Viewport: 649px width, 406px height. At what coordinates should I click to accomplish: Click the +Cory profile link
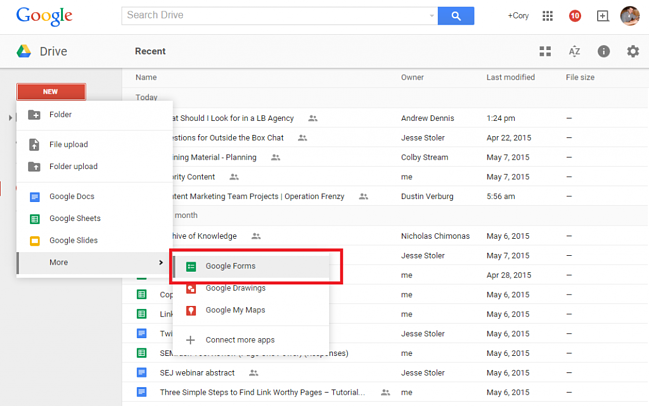(x=518, y=16)
